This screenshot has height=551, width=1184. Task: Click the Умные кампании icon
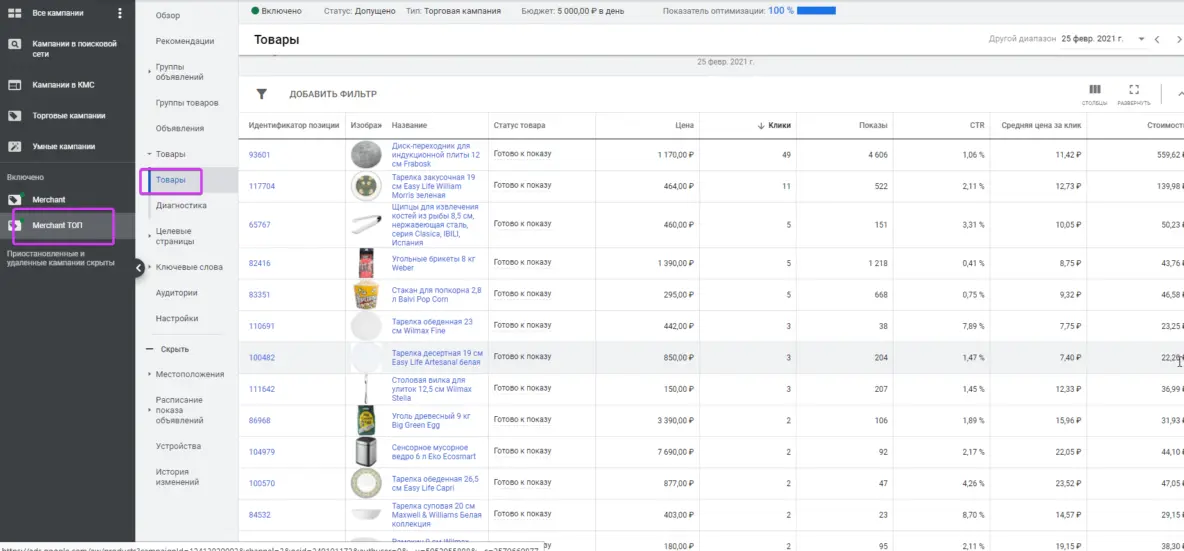[x=15, y=146]
